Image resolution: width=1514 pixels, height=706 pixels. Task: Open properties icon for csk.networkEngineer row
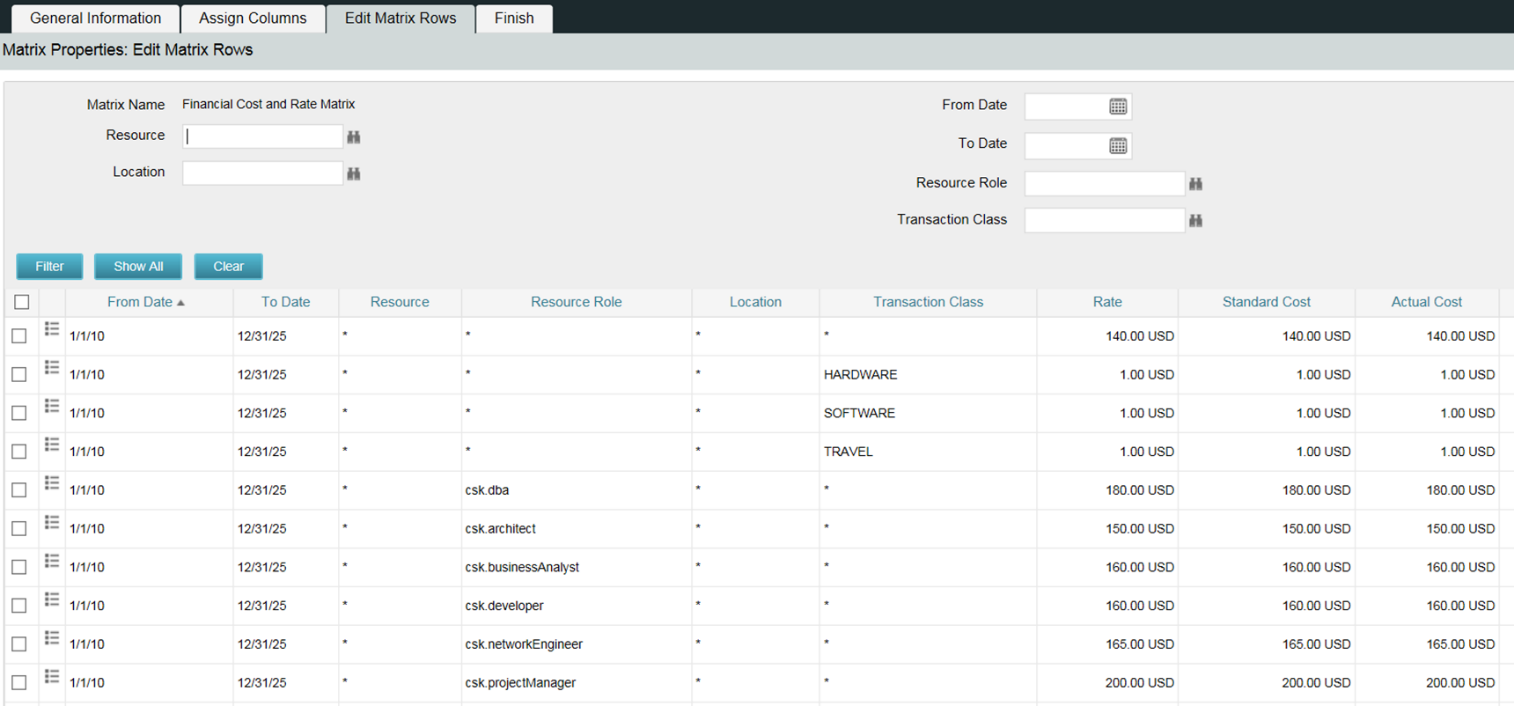tap(52, 637)
